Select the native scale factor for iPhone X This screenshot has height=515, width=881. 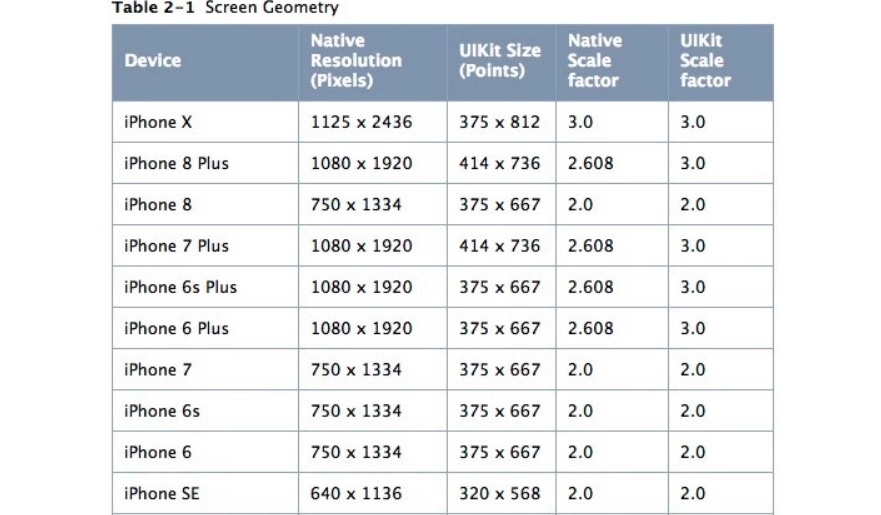(581, 122)
